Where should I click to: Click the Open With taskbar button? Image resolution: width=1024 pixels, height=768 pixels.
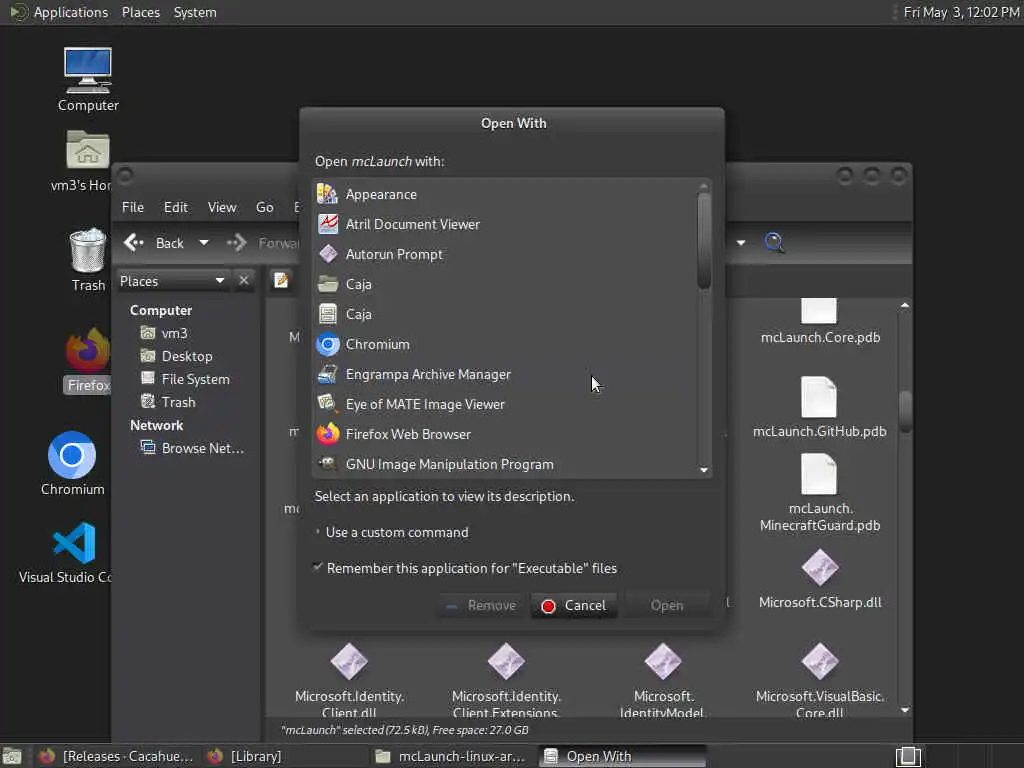(622, 756)
